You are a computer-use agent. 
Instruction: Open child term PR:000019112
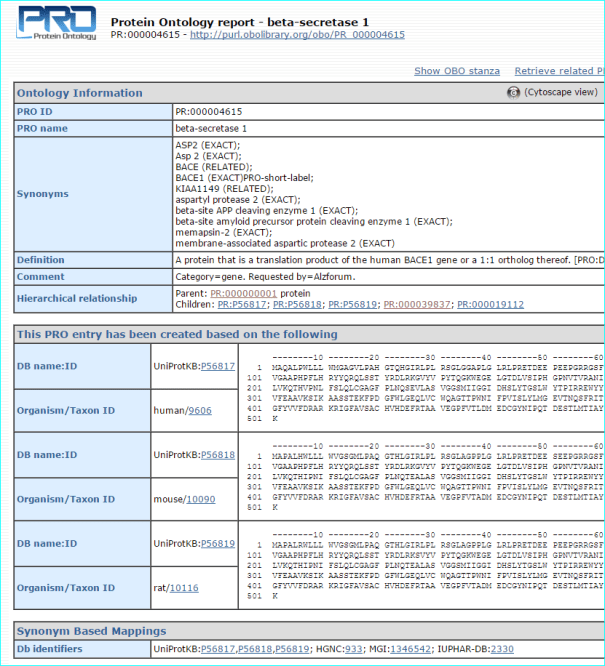point(490,304)
